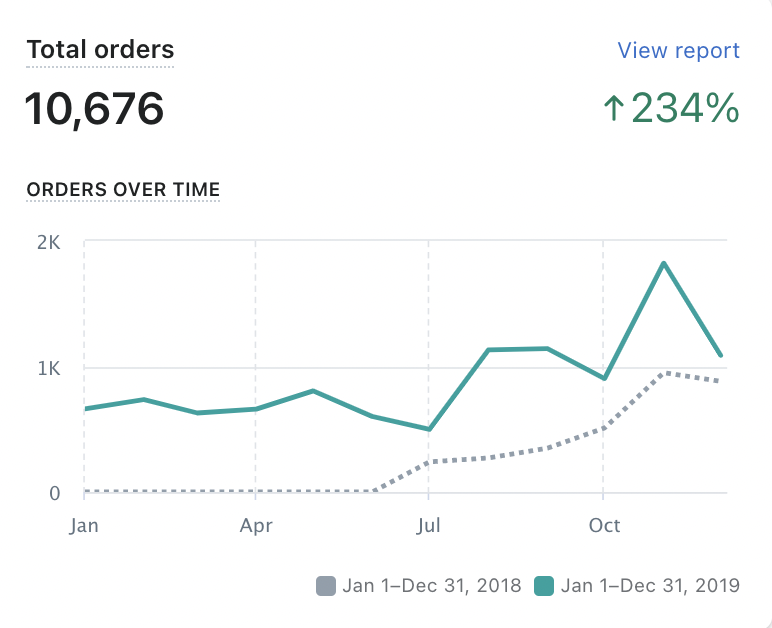Click the Orders Over Time label
772x628 pixels.
(x=123, y=189)
